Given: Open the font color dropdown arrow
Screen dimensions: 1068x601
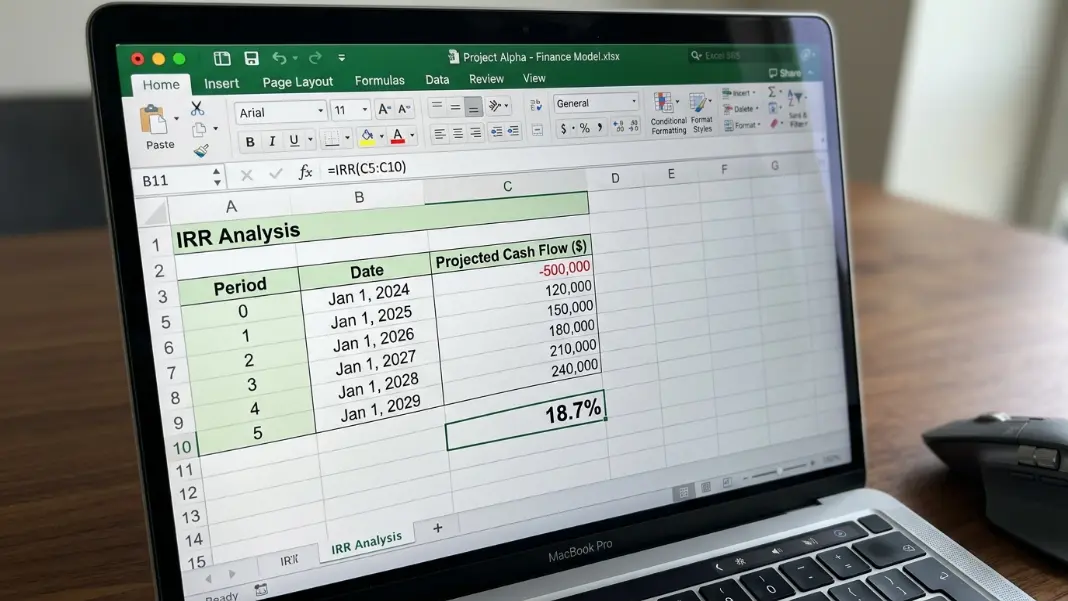Looking at the screenshot, I should click(x=413, y=136).
